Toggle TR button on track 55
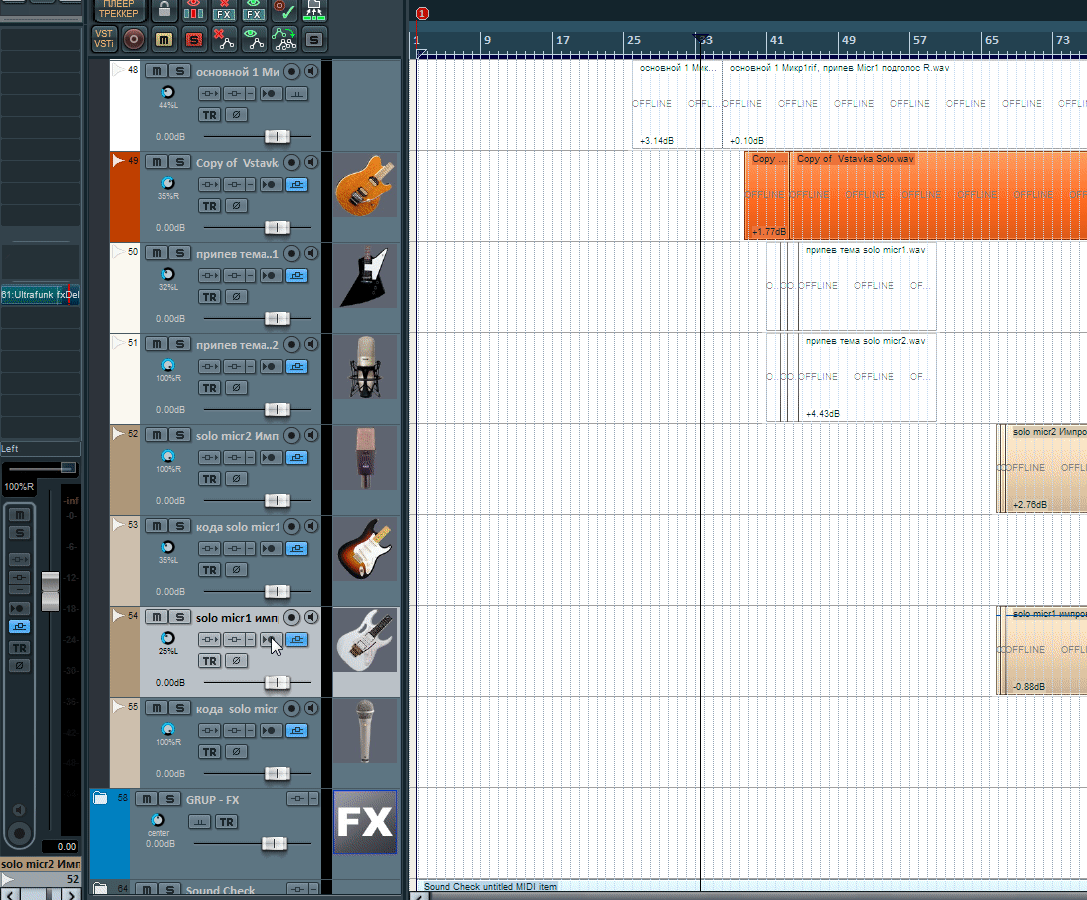 click(209, 752)
